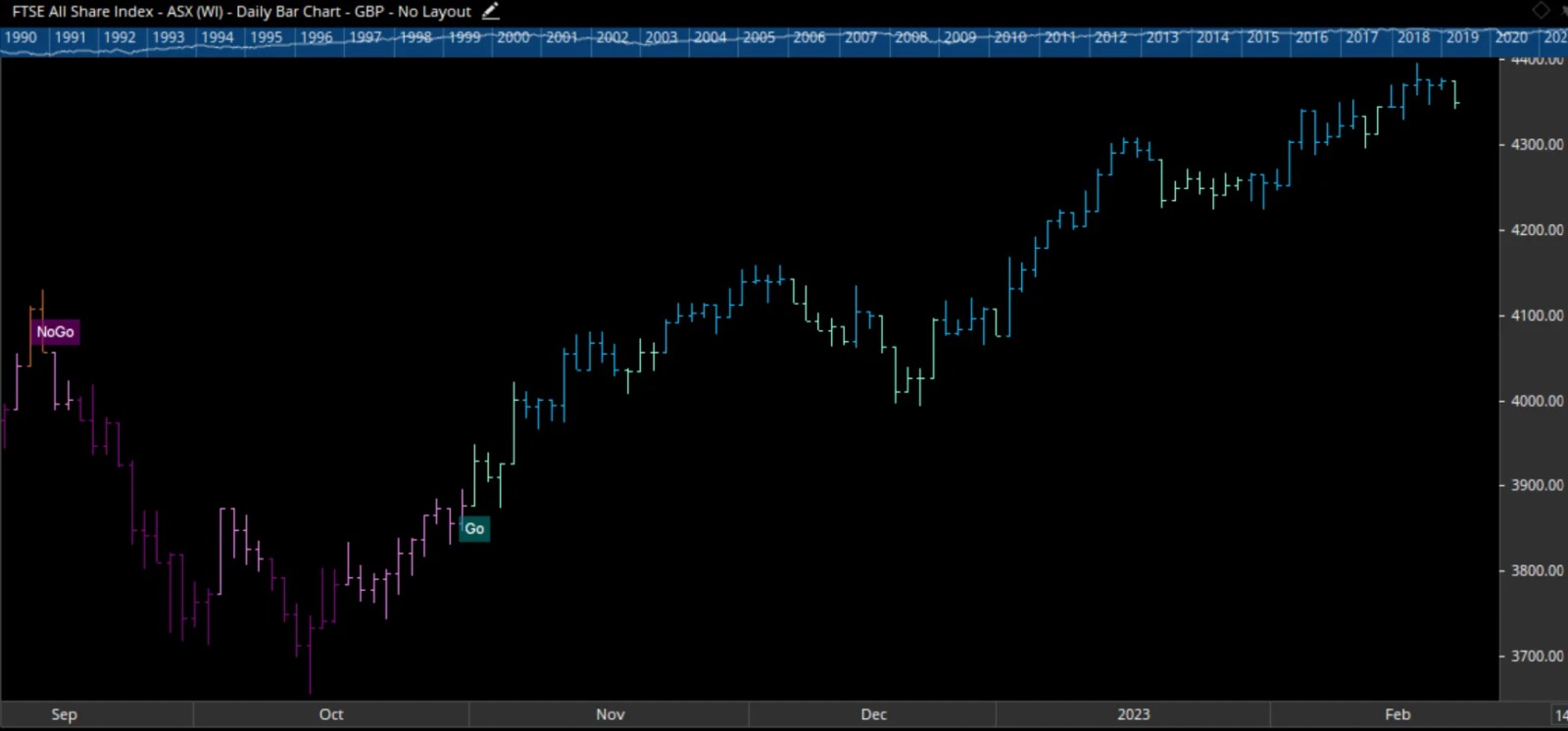Click the Feb label on date axis
This screenshot has width=1568, height=731.
click(1397, 714)
